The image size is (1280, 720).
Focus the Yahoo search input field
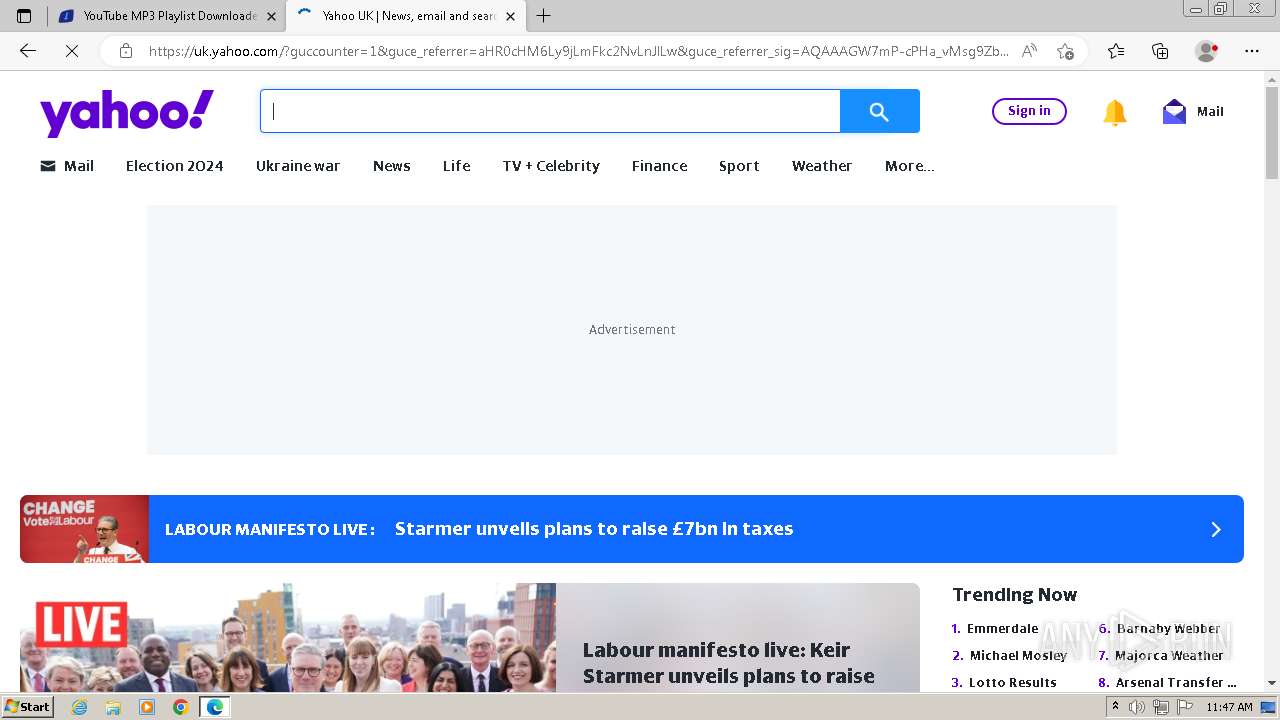[x=550, y=111]
